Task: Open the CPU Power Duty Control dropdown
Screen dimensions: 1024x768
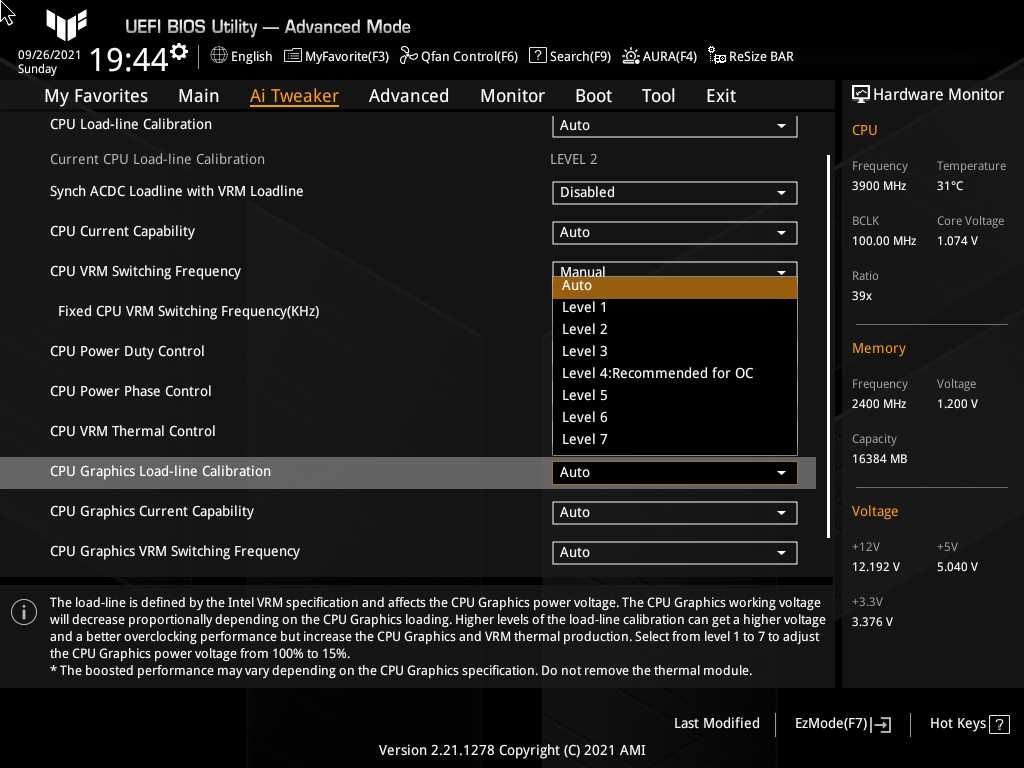Action: (675, 351)
